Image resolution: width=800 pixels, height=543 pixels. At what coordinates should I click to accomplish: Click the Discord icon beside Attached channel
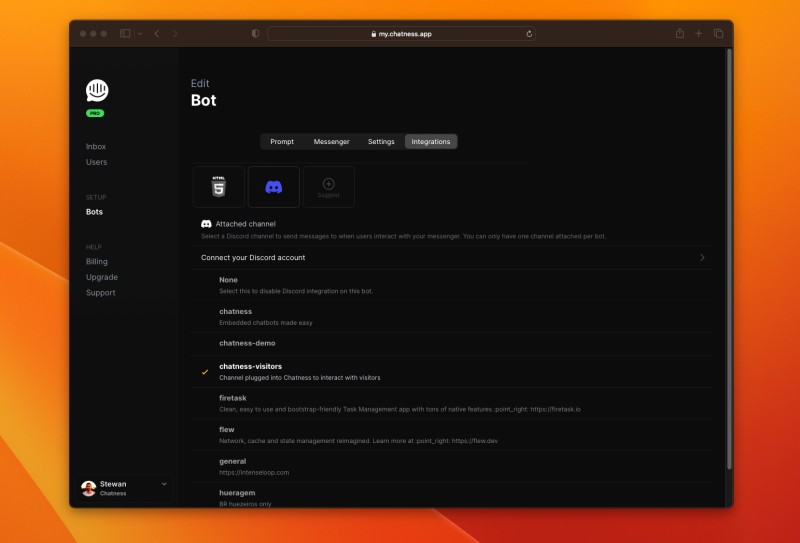click(x=206, y=224)
